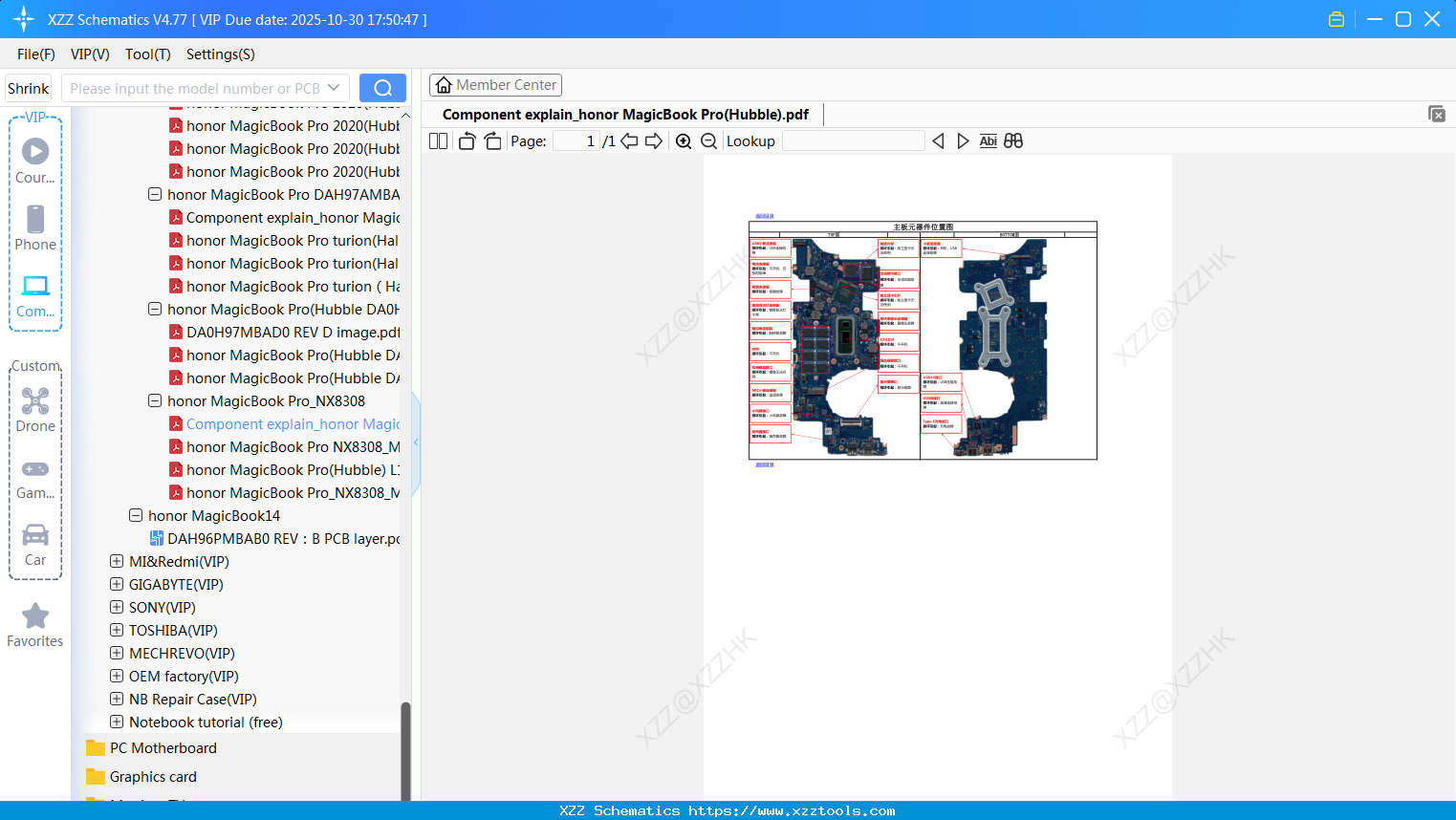Expand the TOSHIBA(VIP) node
The image size is (1456, 820).
[117, 630]
